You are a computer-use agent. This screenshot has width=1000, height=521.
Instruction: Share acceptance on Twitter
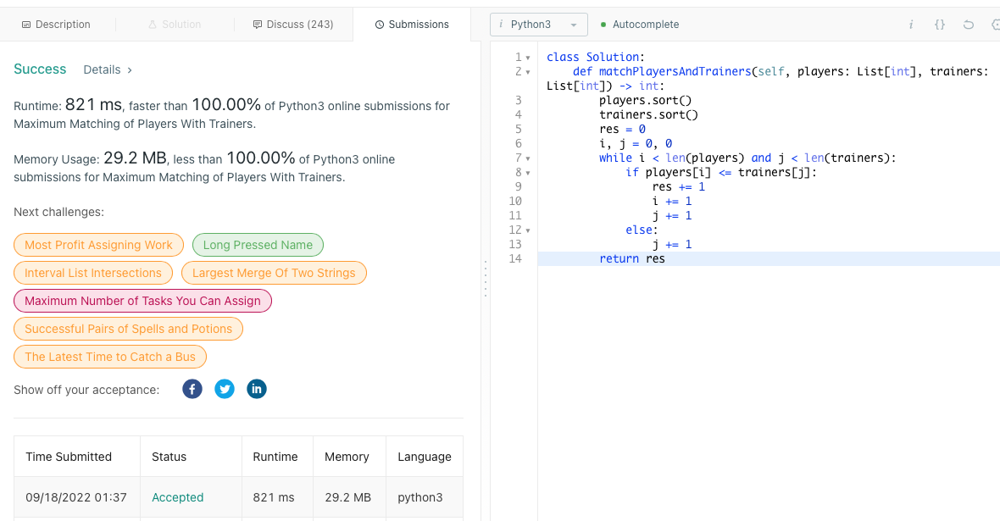(224, 389)
